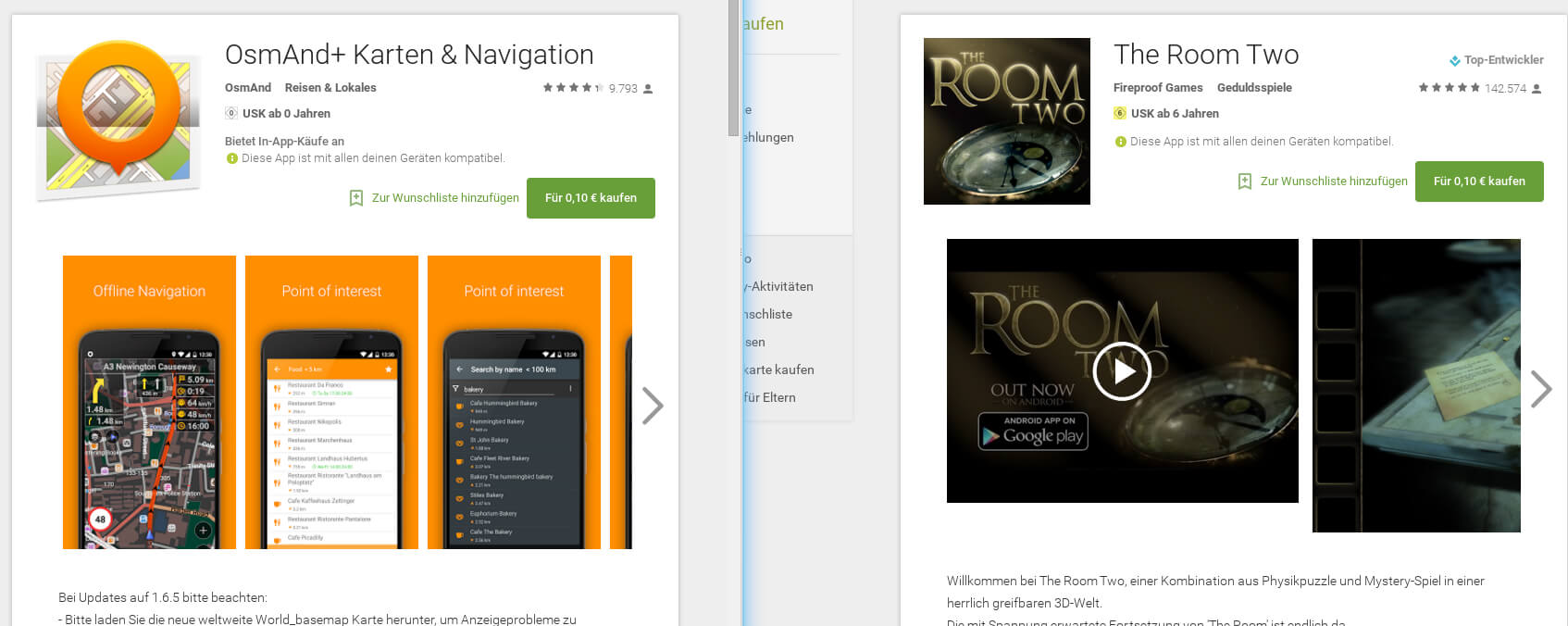Click the USK 6 age rating badge
This screenshot has width=1568, height=626.
[x=1120, y=113]
